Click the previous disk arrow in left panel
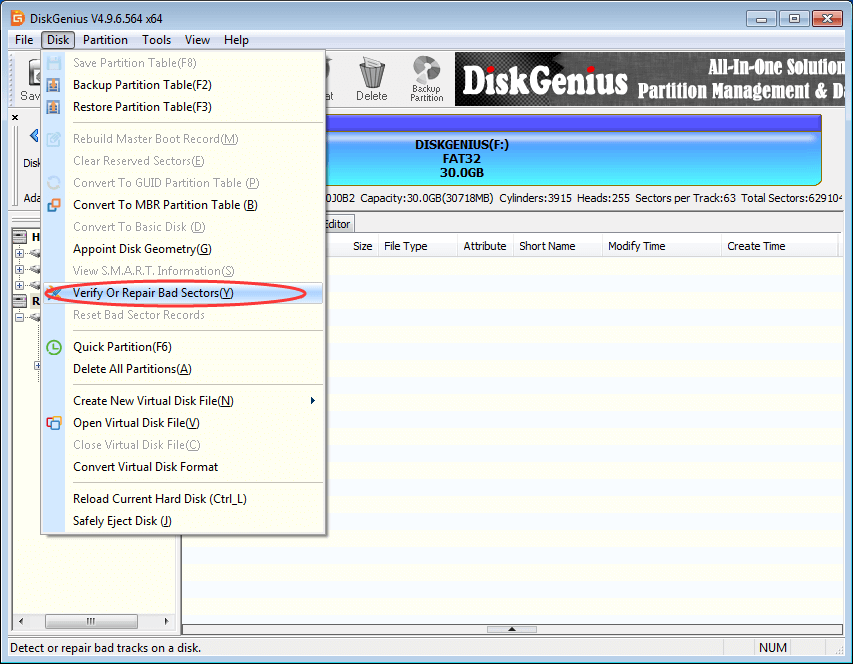This screenshot has width=853, height=664. 34,135
